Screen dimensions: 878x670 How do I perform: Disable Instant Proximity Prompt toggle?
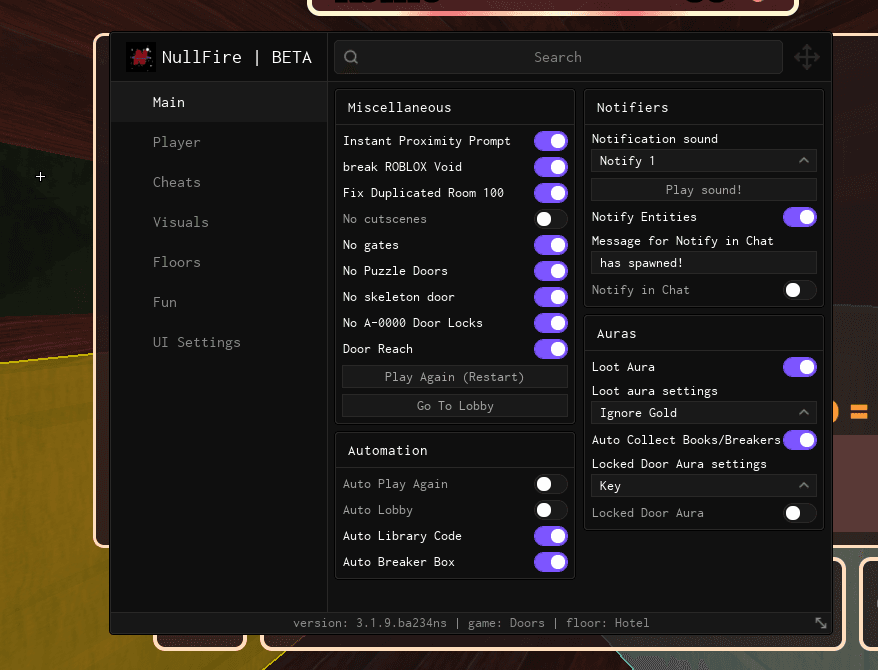(x=550, y=141)
